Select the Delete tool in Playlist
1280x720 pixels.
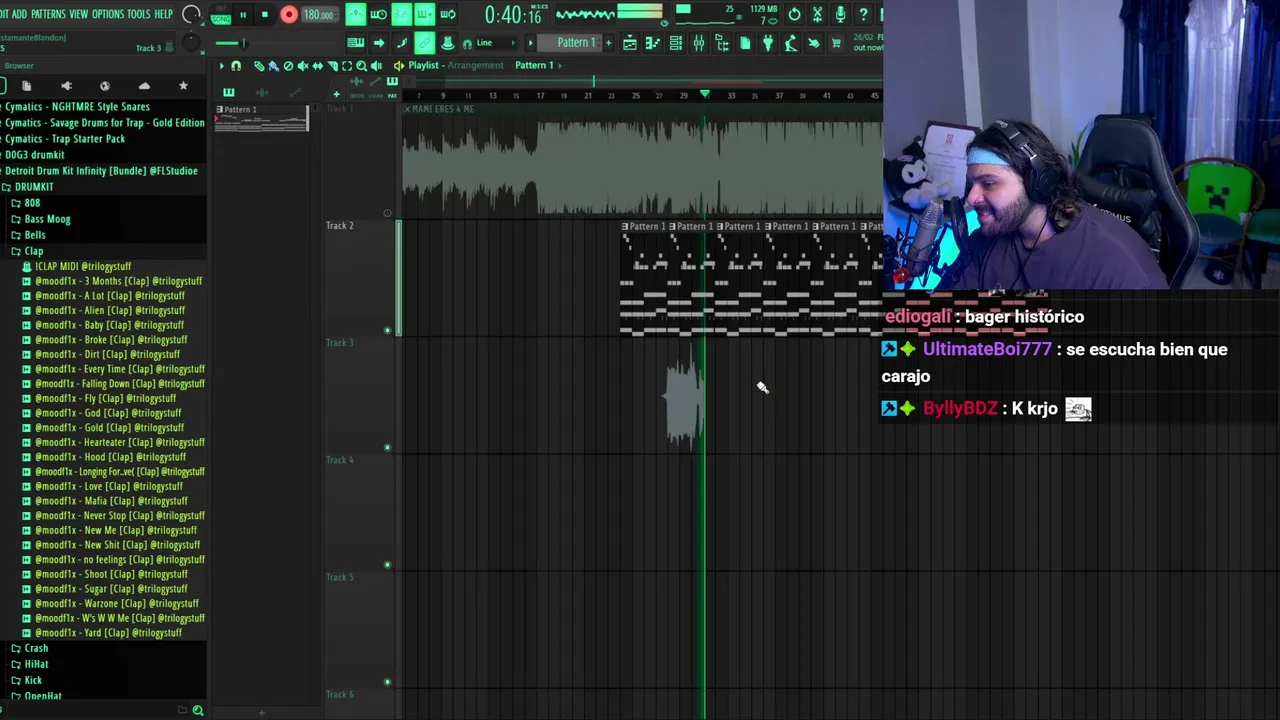288,66
